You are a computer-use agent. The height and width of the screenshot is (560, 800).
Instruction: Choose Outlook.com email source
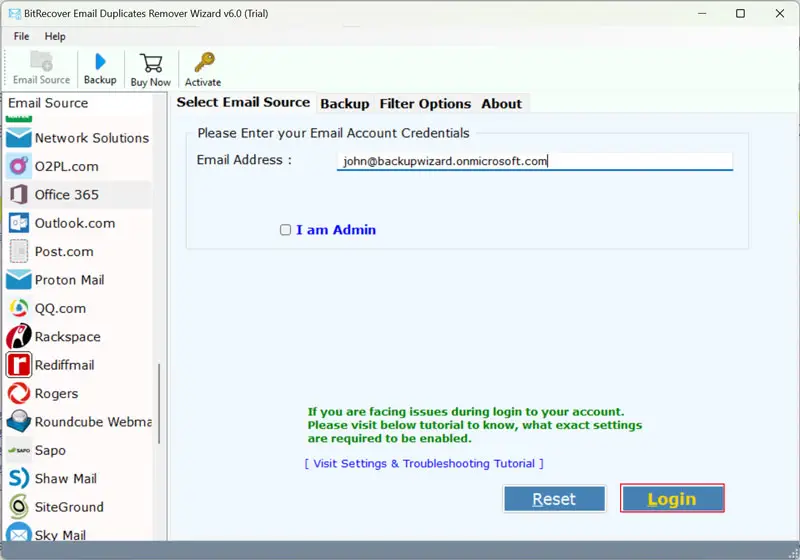pos(74,223)
